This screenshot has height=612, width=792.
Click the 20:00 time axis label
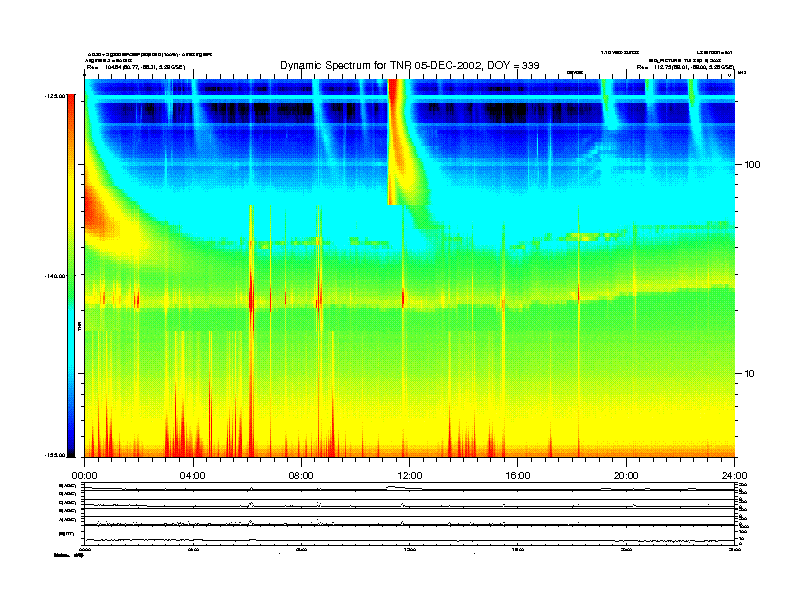[626, 476]
